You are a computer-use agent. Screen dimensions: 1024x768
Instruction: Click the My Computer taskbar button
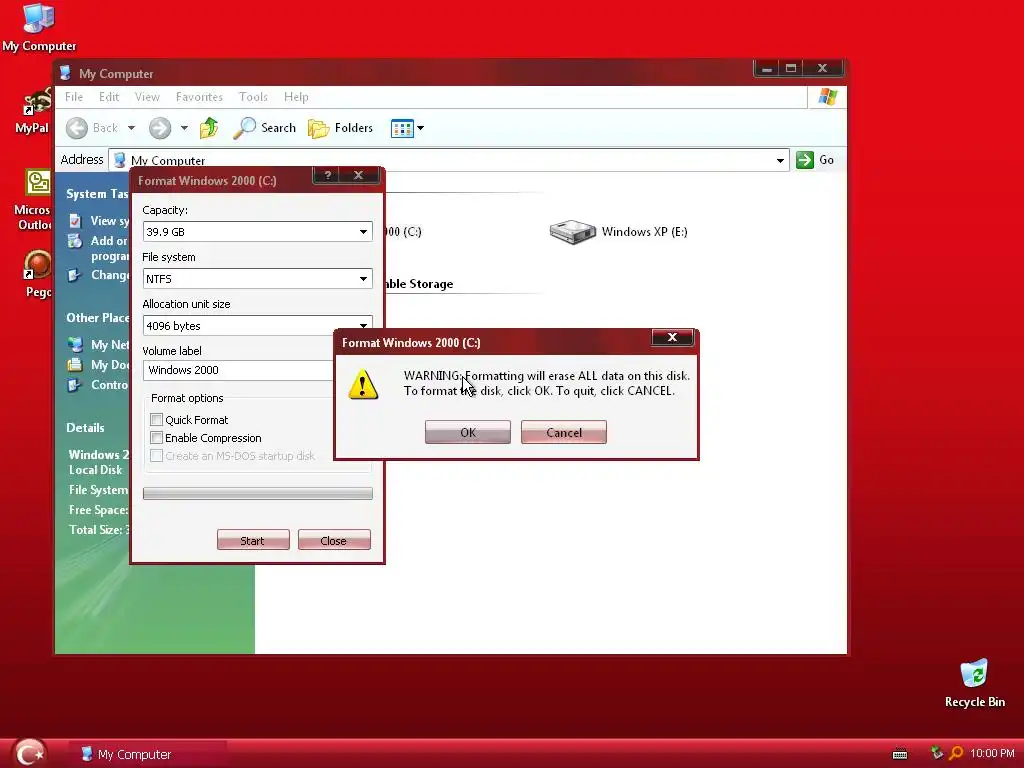148,754
